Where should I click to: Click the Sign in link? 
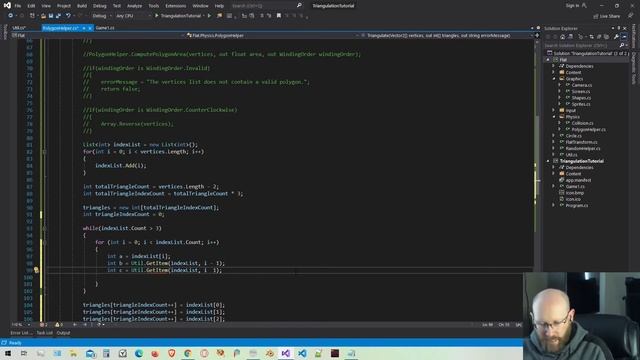[x=572, y=6]
